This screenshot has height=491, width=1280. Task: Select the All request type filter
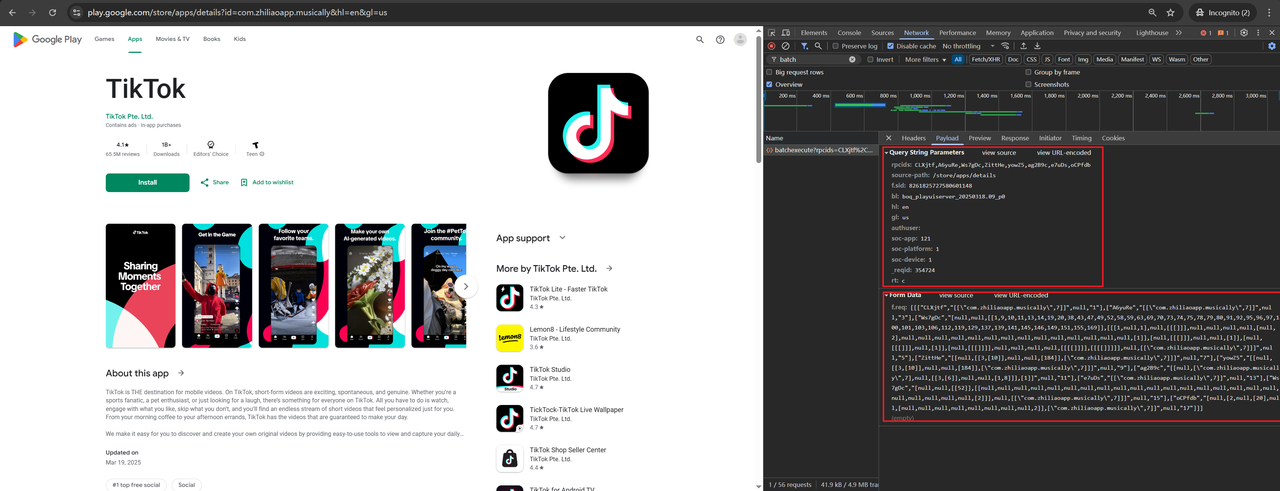click(x=958, y=59)
